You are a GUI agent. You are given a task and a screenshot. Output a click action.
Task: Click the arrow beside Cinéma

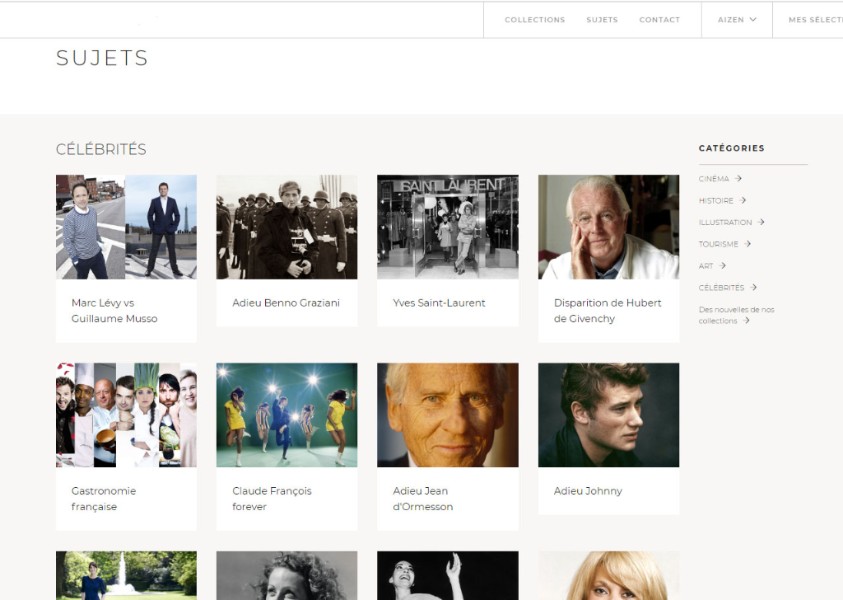coord(738,178)
